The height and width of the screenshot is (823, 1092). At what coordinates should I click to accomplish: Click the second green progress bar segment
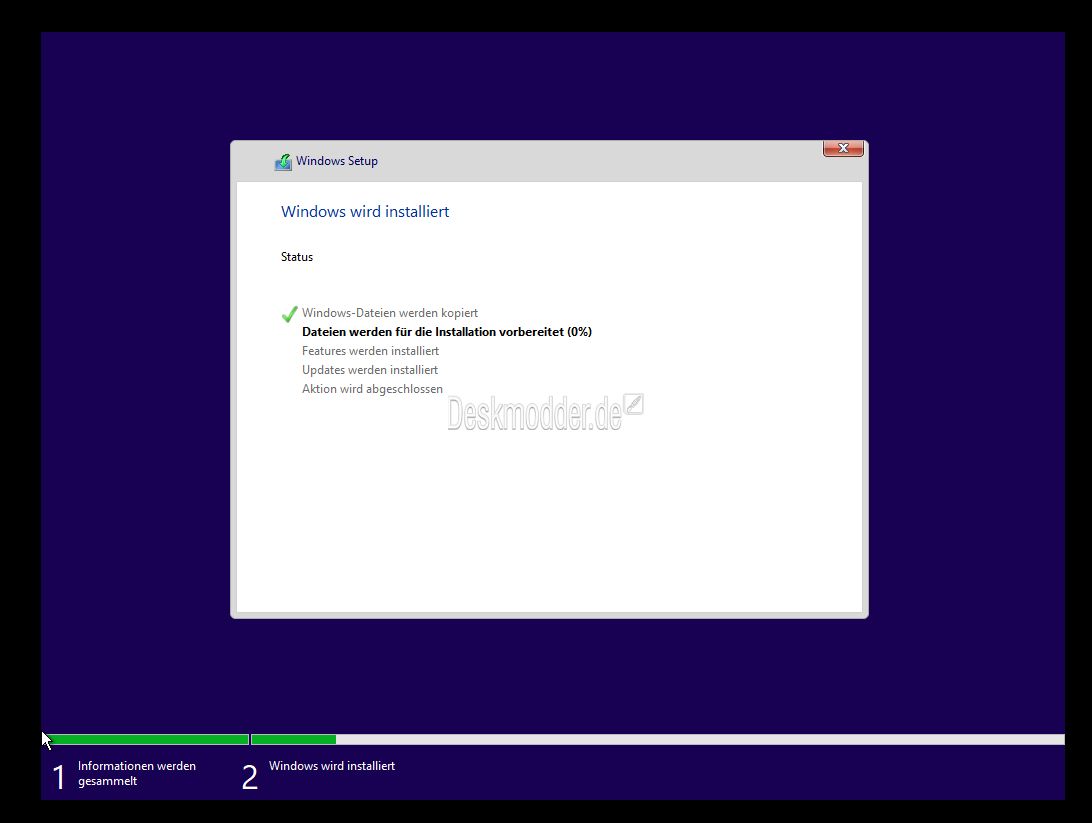(294, 739)
